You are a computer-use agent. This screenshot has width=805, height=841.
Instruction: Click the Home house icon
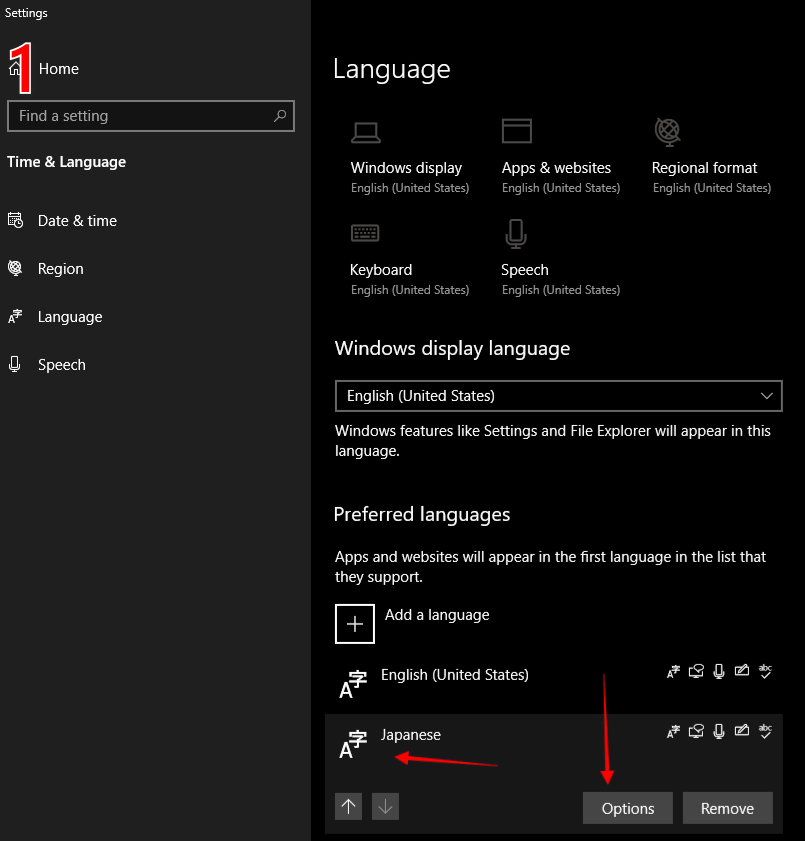pyautogui.click(x=15, y=68)
